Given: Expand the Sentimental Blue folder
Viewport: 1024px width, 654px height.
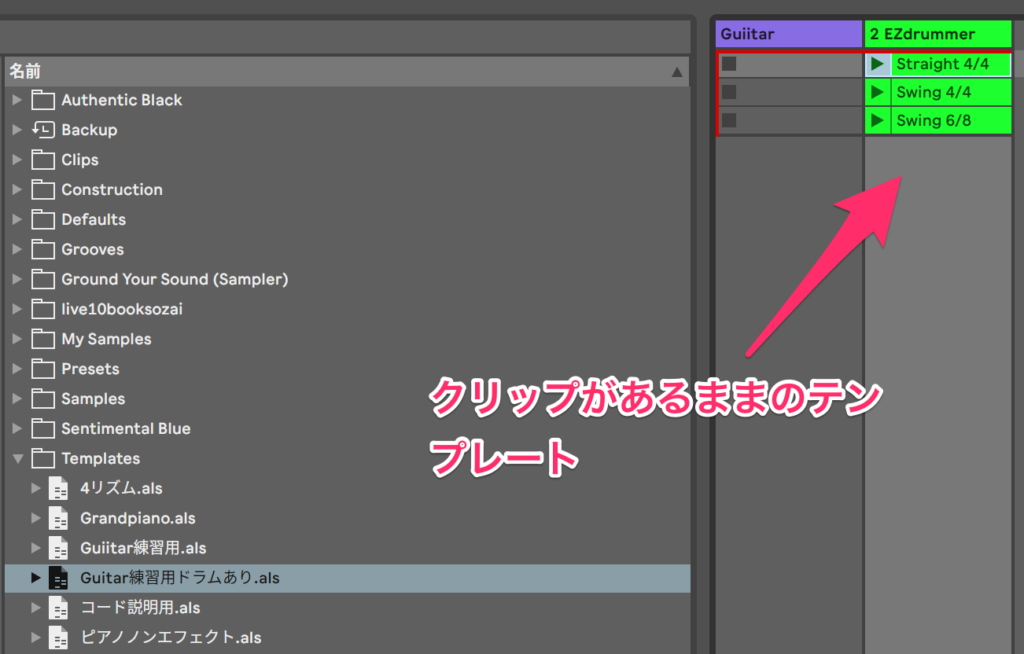Looking at the screenshot, I should (17, 429).
